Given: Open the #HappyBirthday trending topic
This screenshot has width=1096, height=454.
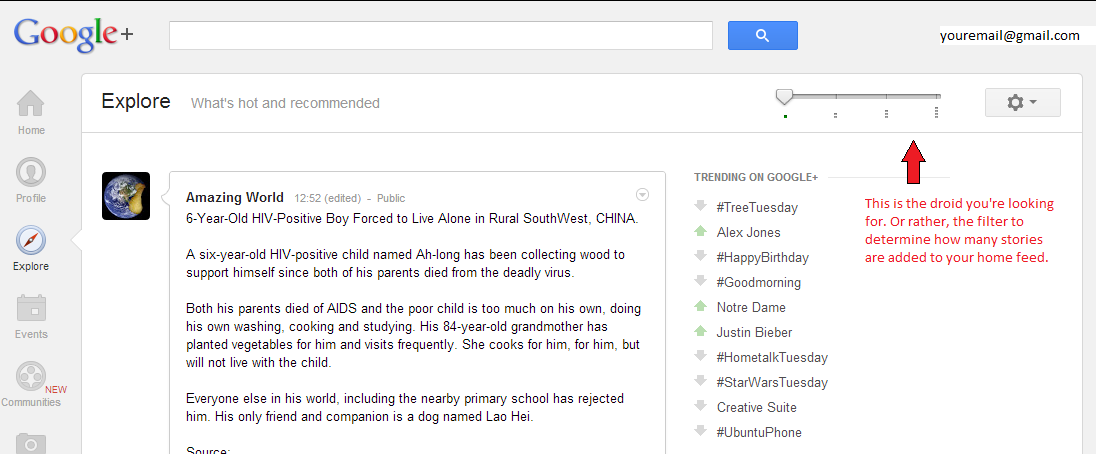Looking at the screenshot, I should point(763,258).
